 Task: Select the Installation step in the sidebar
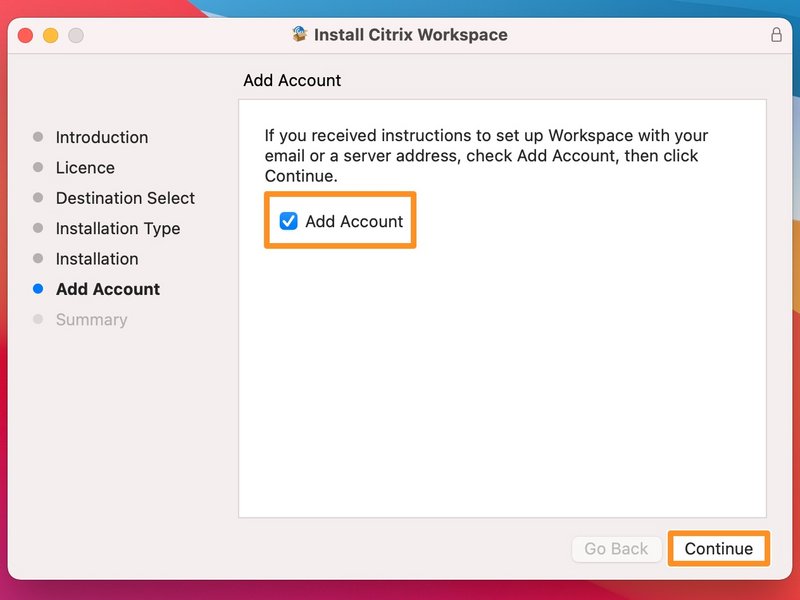(97, 259)
